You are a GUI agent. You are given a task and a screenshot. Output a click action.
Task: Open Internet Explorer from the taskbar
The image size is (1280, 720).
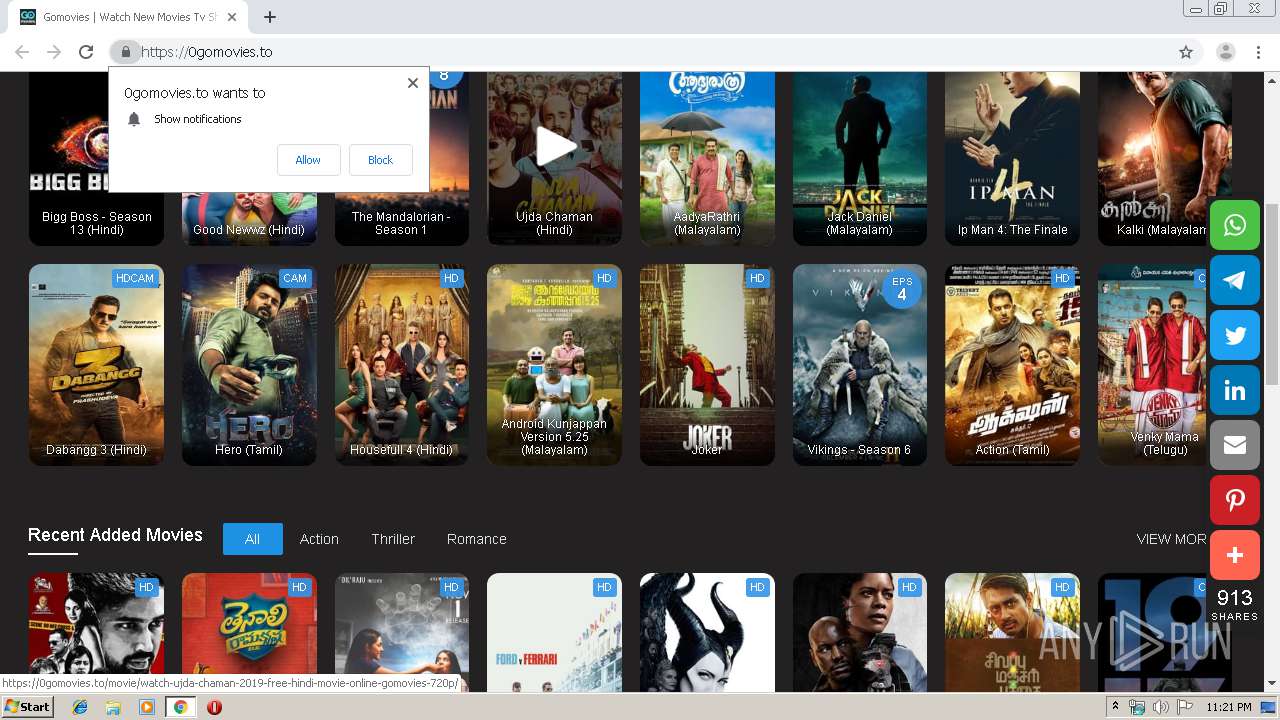pos(80,707)
